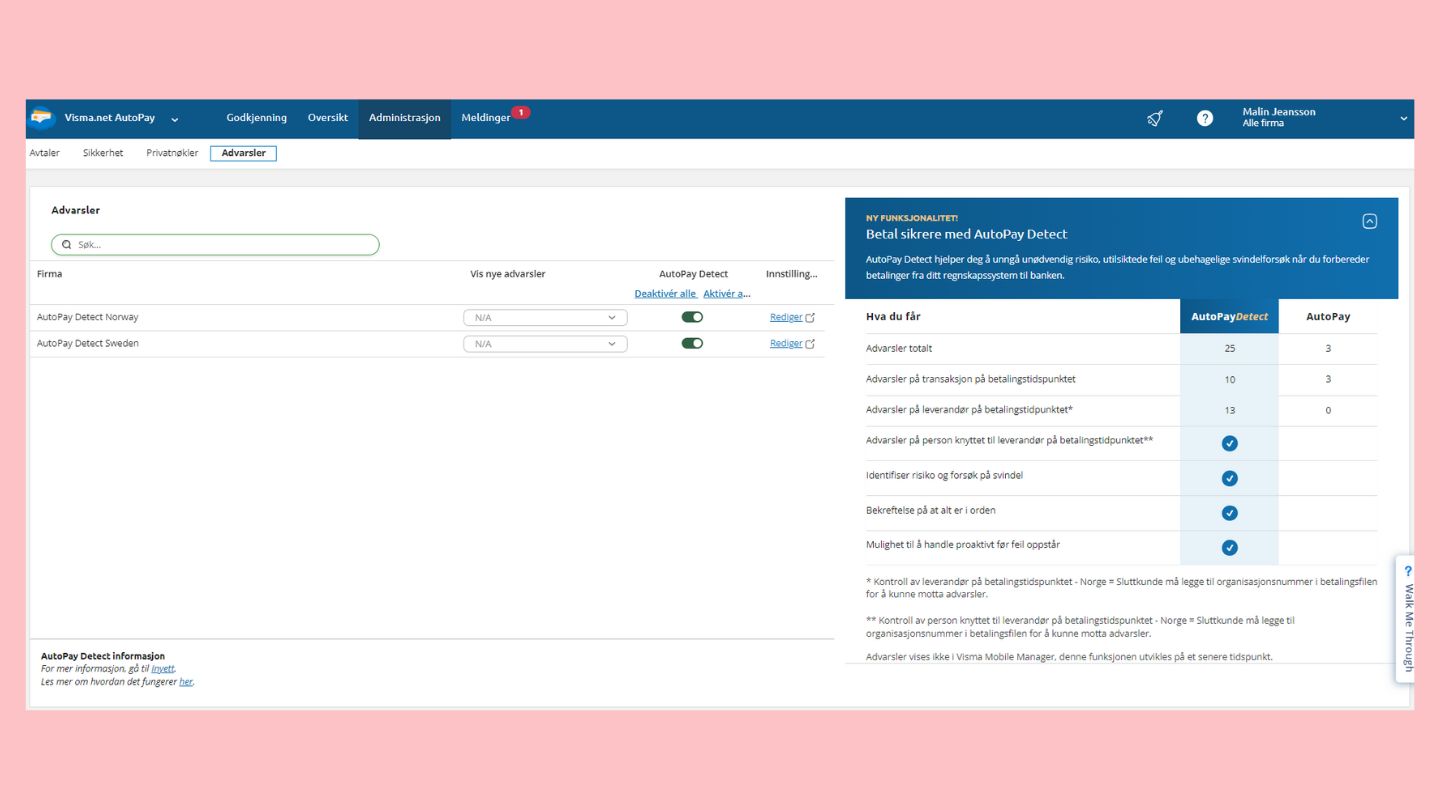The width and height of the screenshot is (1440, 810).
Task: Expand the Visma.net AutoPay app switcher
Action: point(175,119)
